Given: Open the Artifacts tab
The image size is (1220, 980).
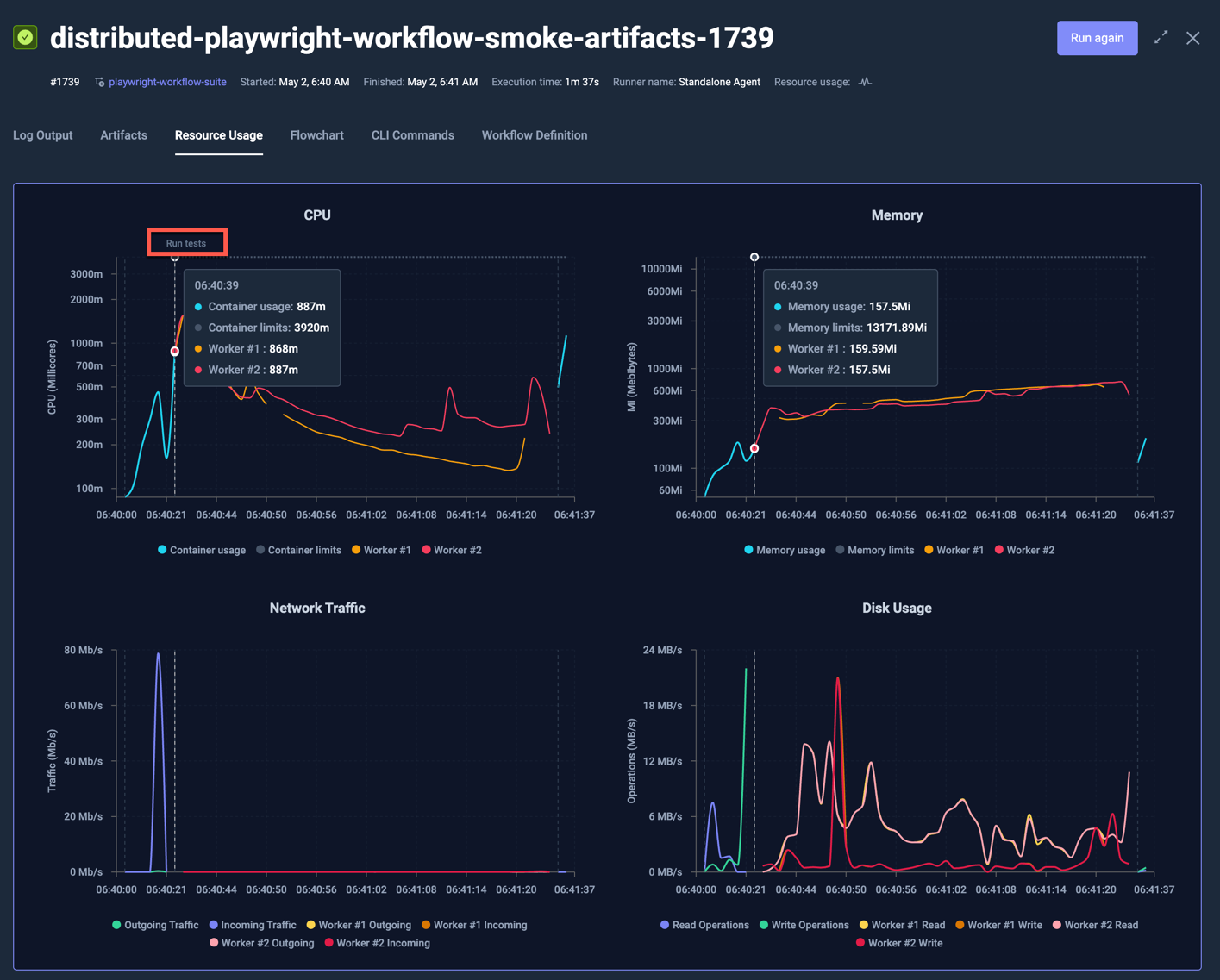Looking at the screenshot, I should pos(123,135).
